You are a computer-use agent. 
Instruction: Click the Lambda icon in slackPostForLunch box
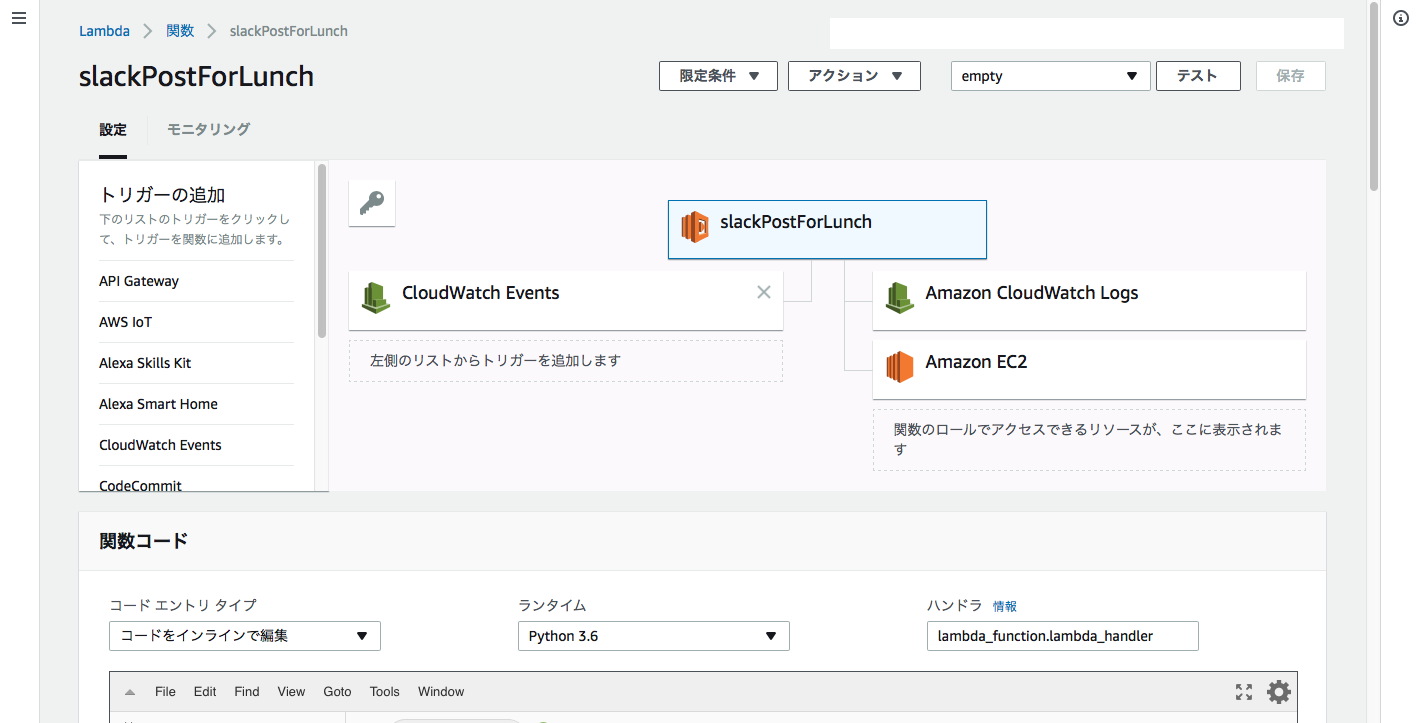[x=695, y=227]
